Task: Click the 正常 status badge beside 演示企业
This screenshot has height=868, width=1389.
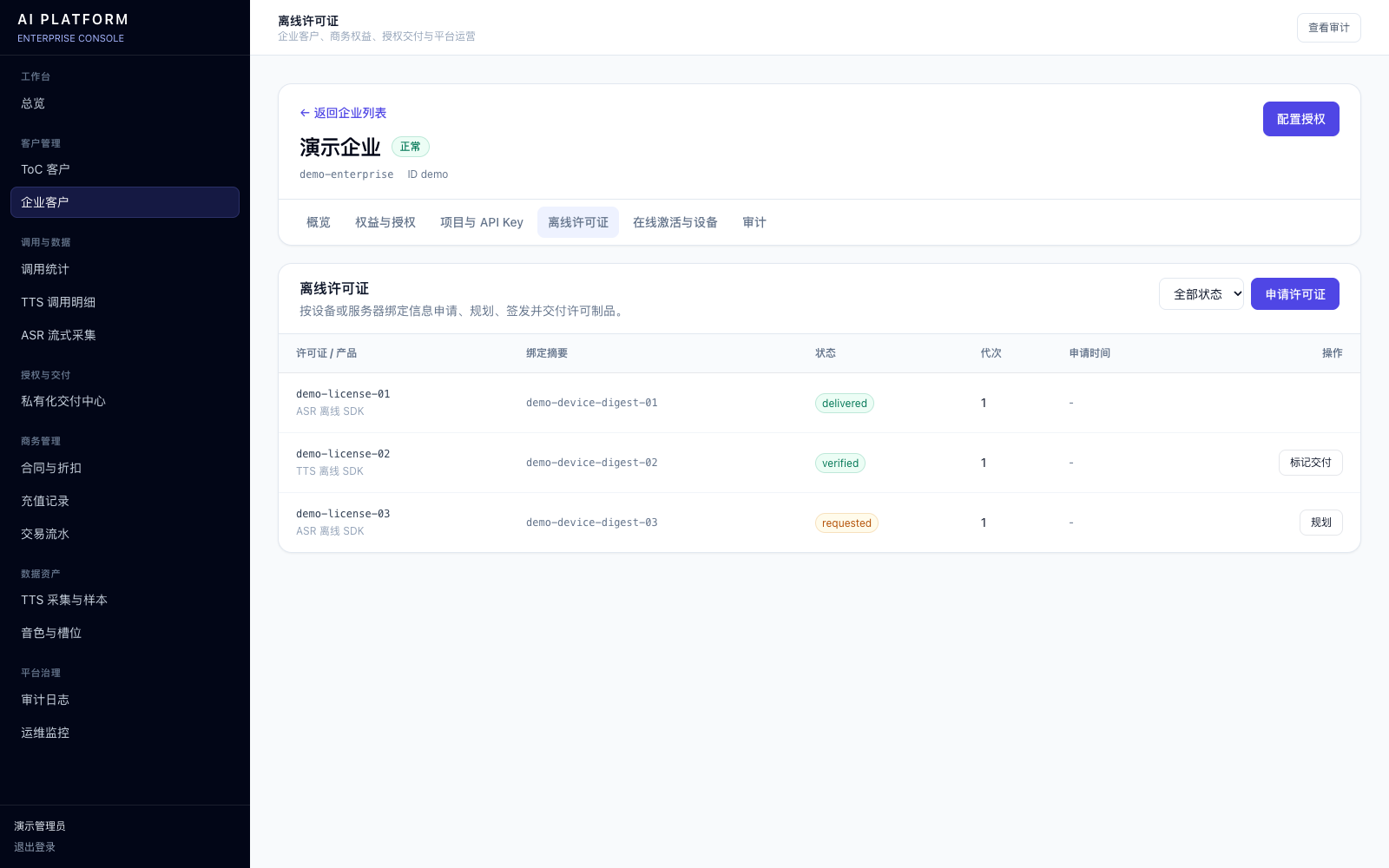Action: point(411,147)
